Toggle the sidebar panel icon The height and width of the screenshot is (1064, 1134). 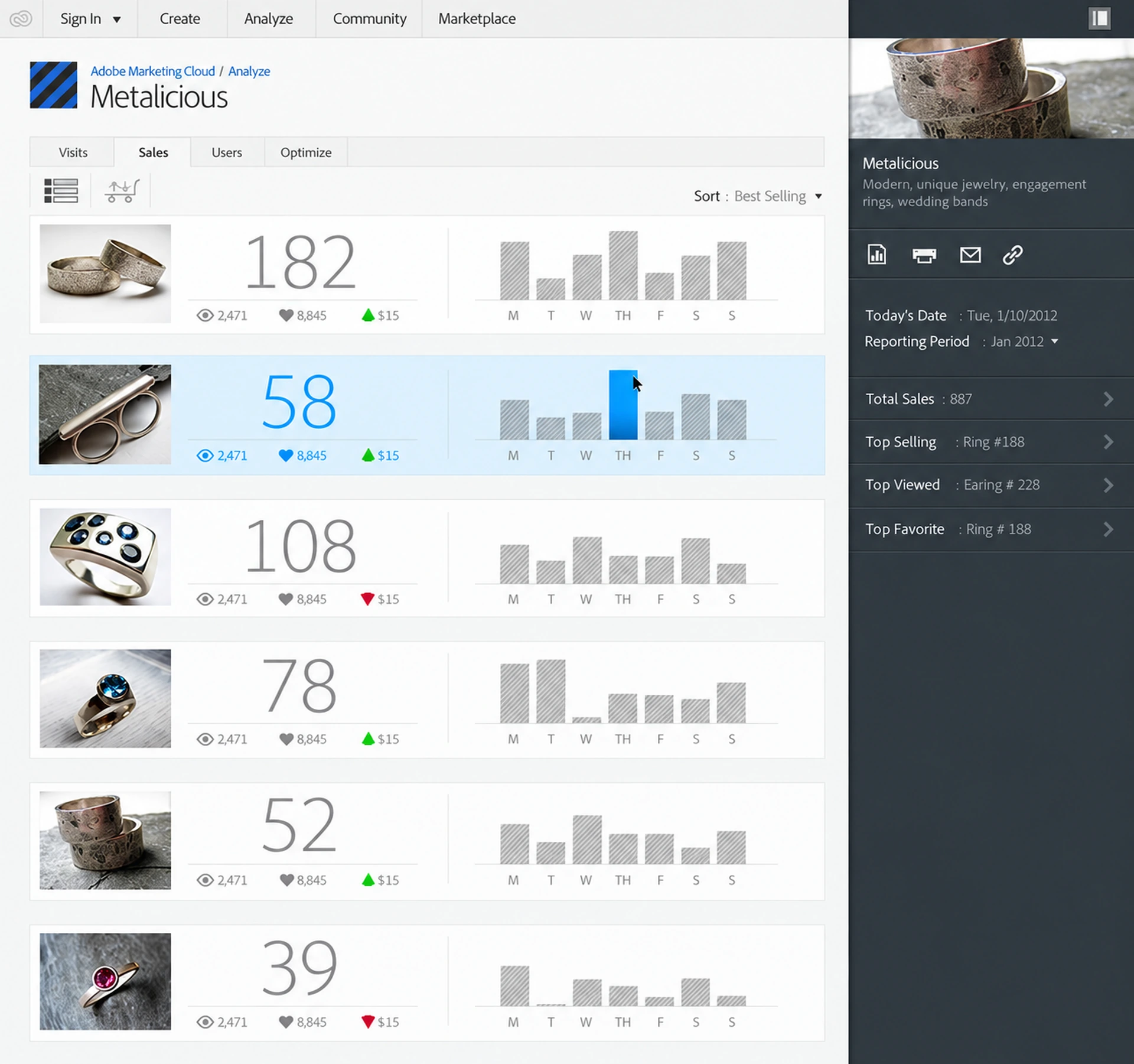point(1099,18)
